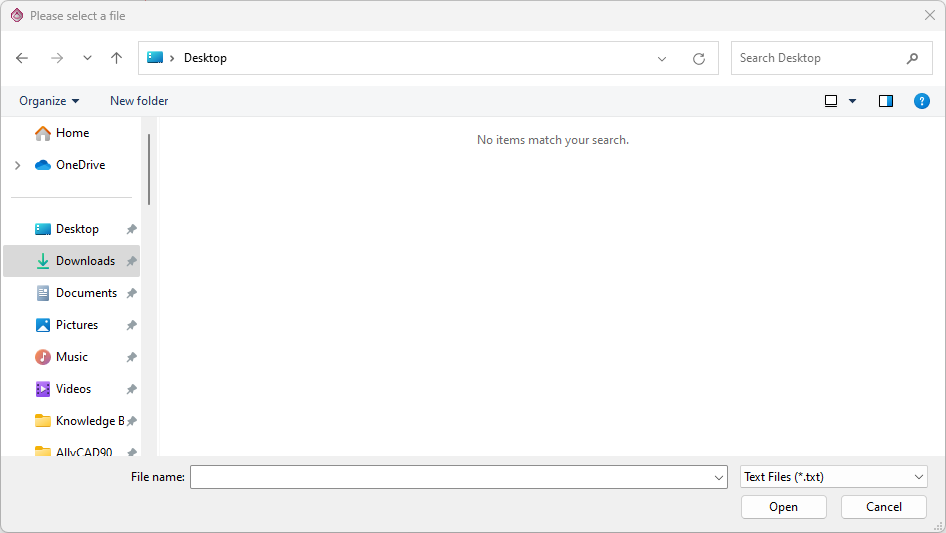Click the File name input field
Viewport: 946px width, 533px height.
(450, 477)
